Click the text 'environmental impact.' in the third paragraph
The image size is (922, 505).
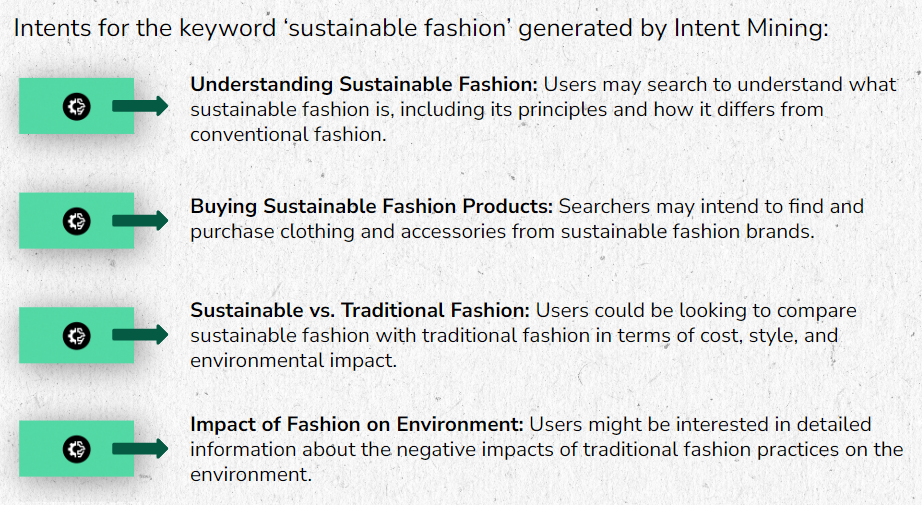coord(293,360)
